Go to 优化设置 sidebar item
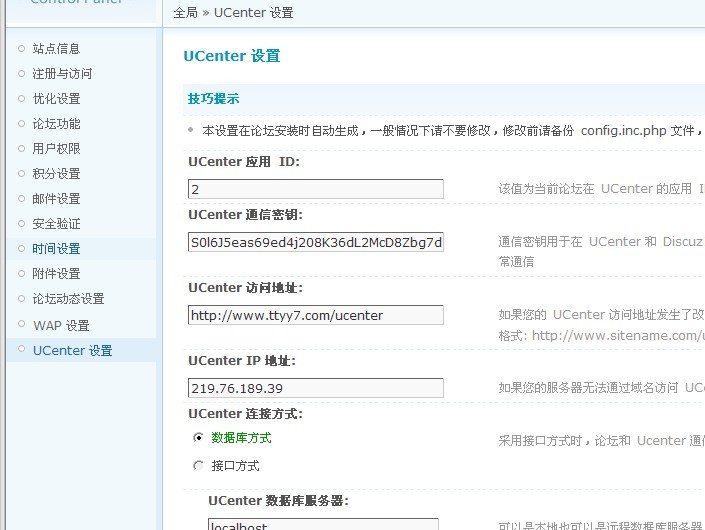This screenshot has width=705, height=530. coord(56,98)
